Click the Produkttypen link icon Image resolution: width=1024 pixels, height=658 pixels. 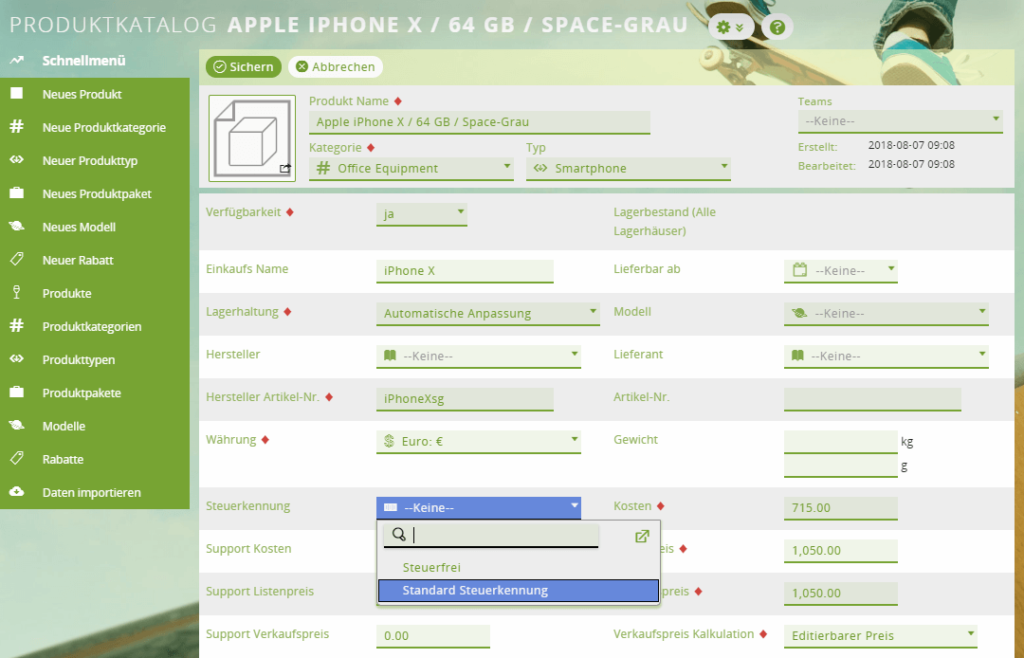click(x=17, y=359)
